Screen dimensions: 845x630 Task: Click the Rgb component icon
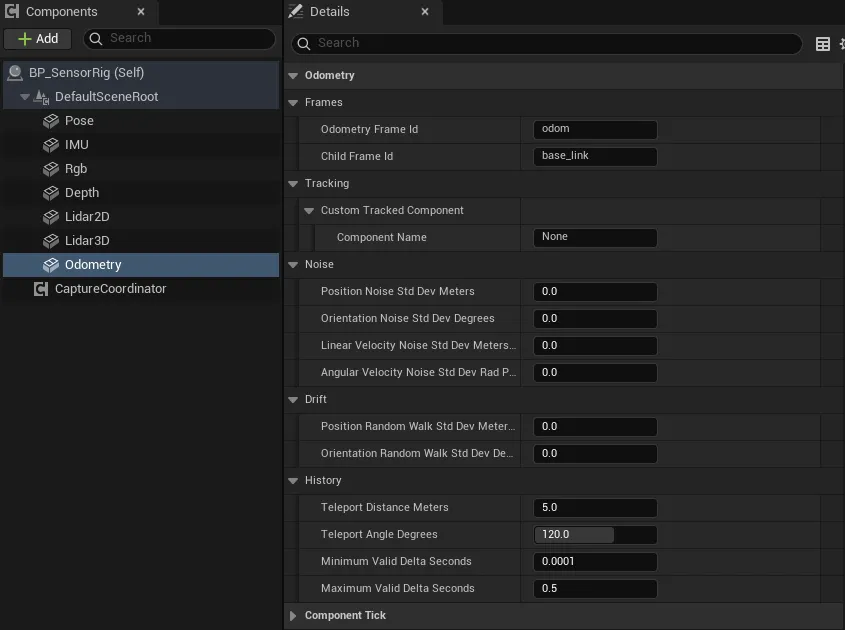pyautogui.click(x=51, y=169)
